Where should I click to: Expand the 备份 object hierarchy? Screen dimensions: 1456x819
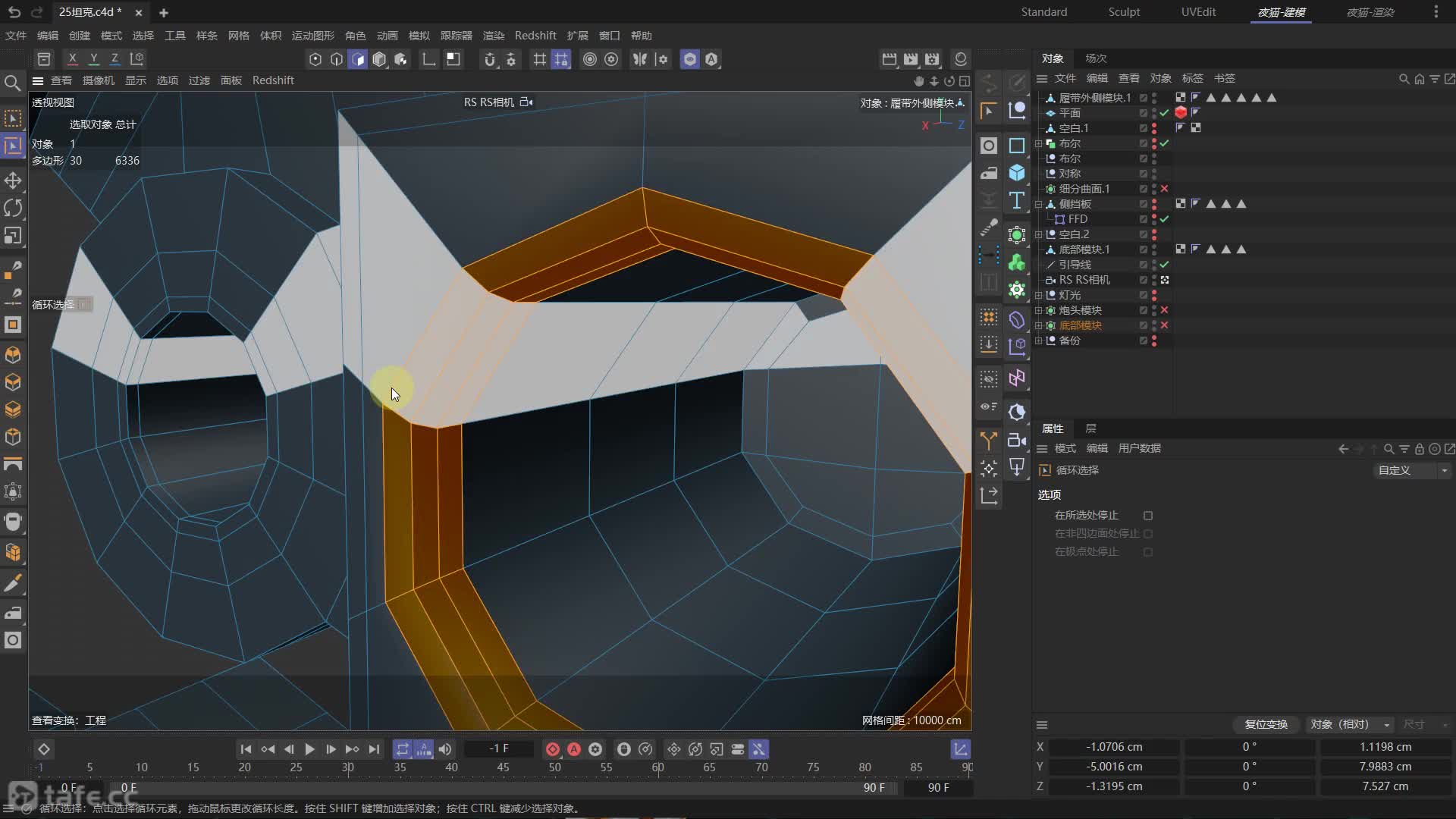pos(1039,340)
